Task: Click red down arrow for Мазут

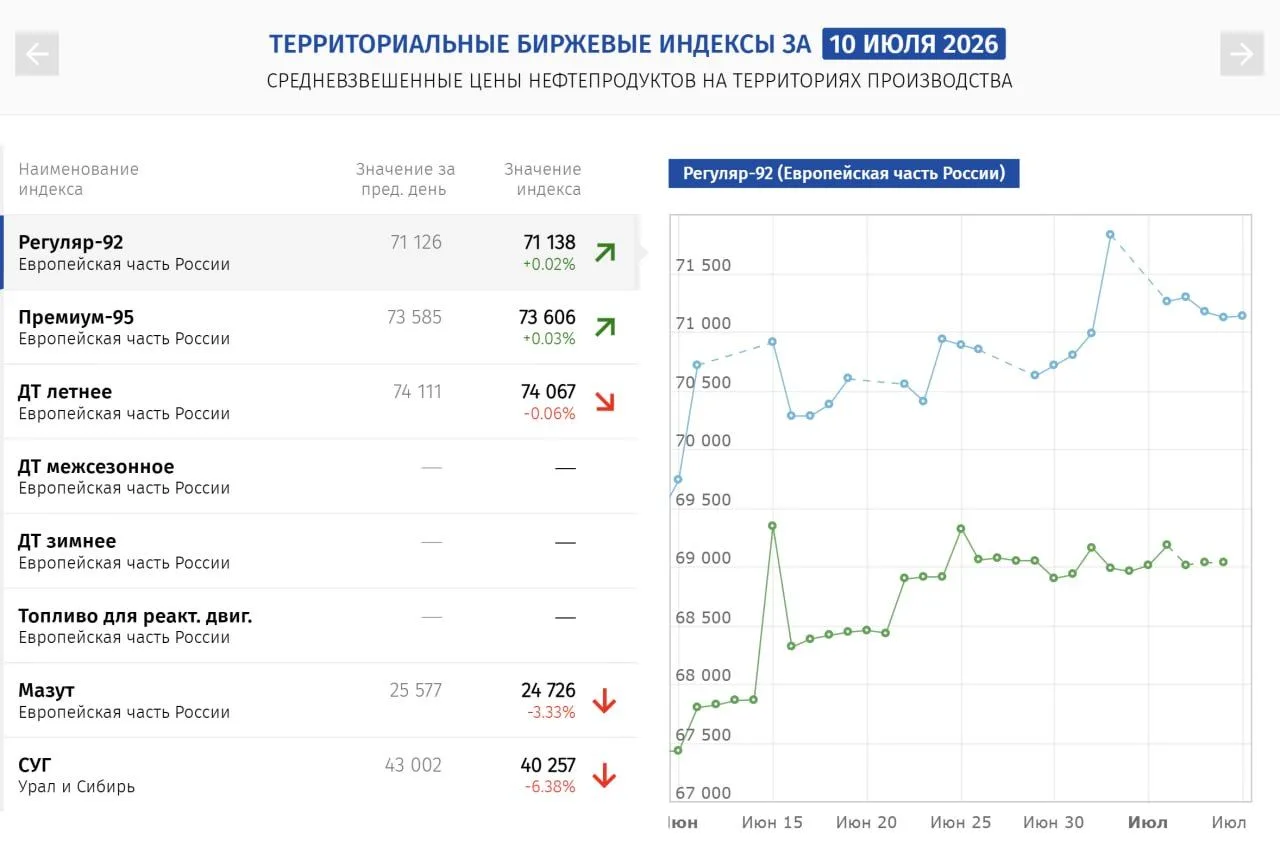Action: (604, 701)
